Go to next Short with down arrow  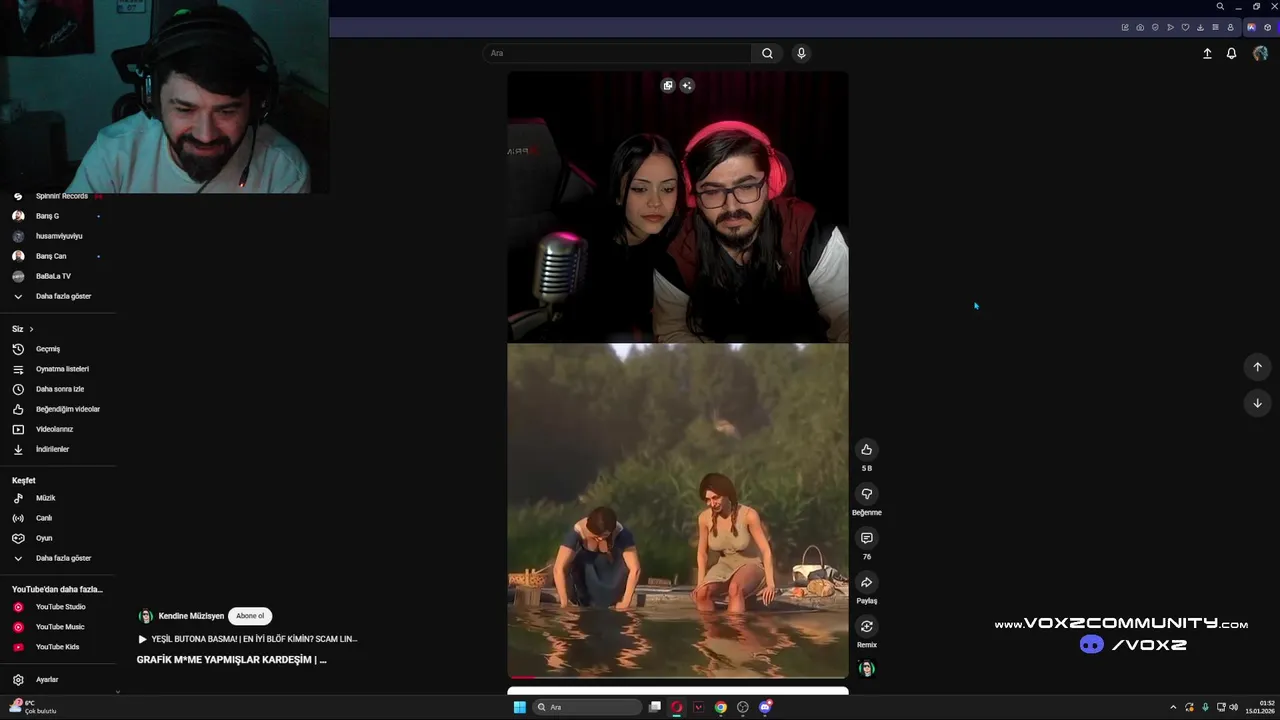(1257, 403)
